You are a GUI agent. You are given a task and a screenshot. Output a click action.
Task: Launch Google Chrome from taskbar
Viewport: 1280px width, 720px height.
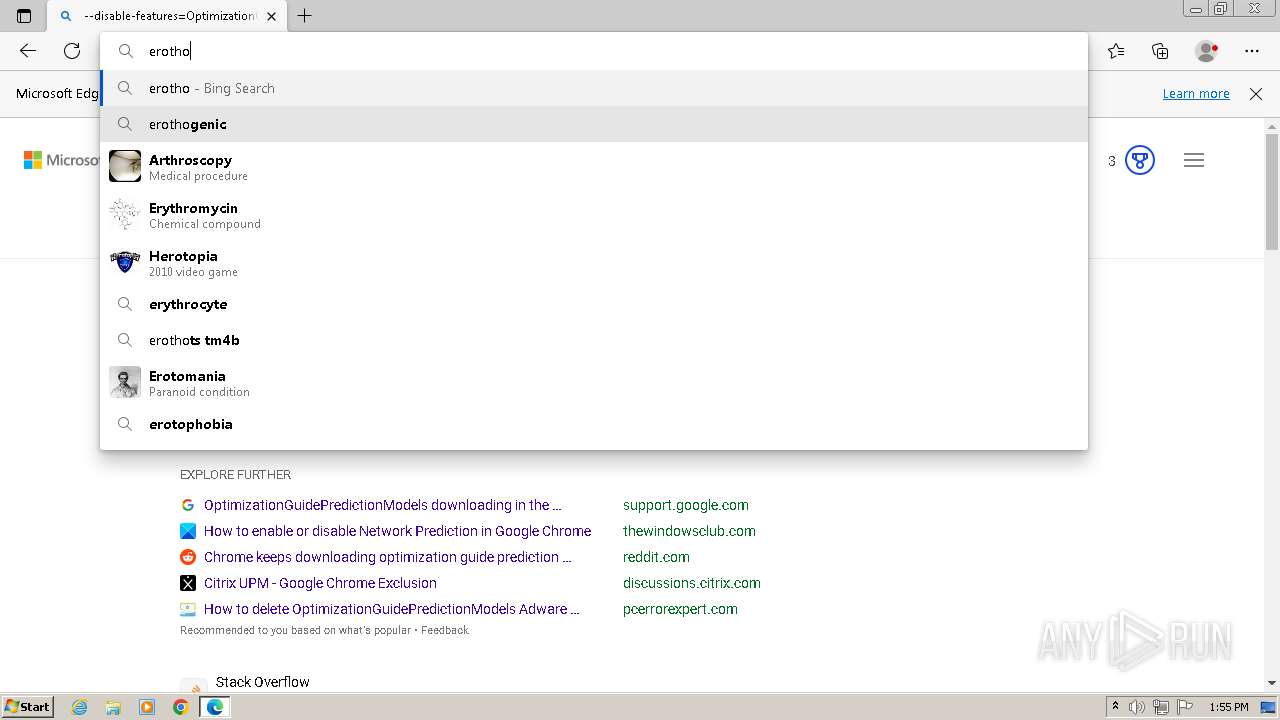(x=181, y=707)
